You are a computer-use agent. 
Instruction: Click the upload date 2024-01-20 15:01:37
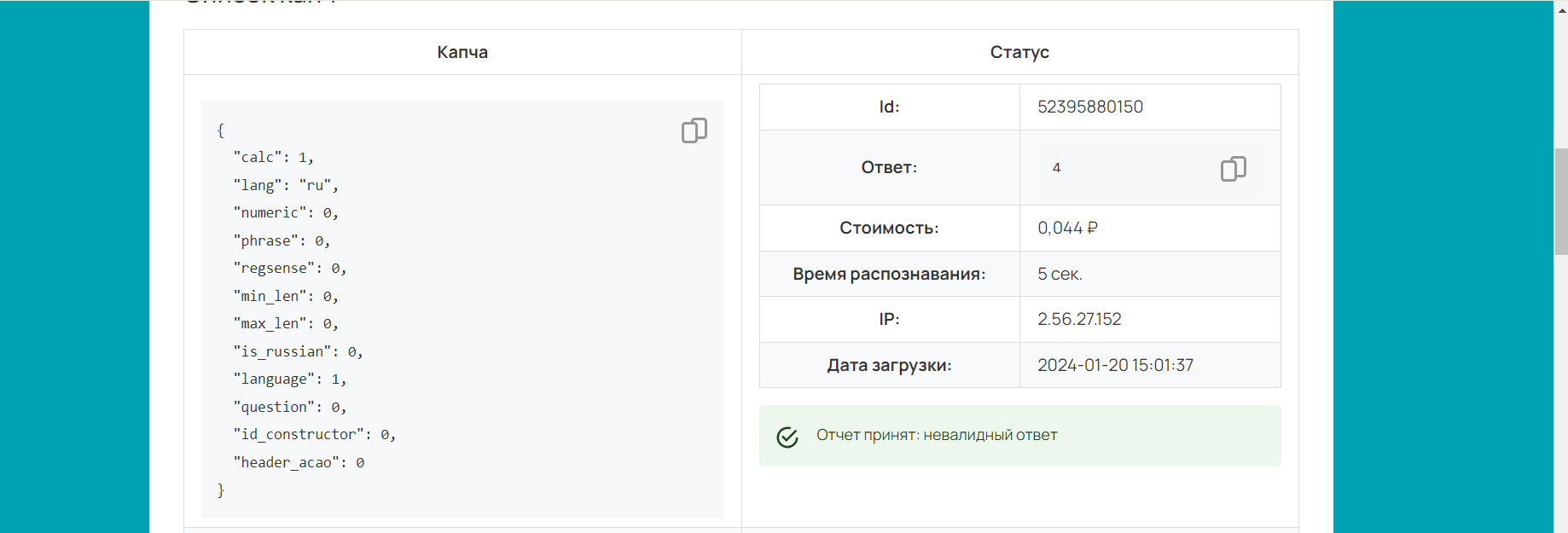(x=1115, y=365)
